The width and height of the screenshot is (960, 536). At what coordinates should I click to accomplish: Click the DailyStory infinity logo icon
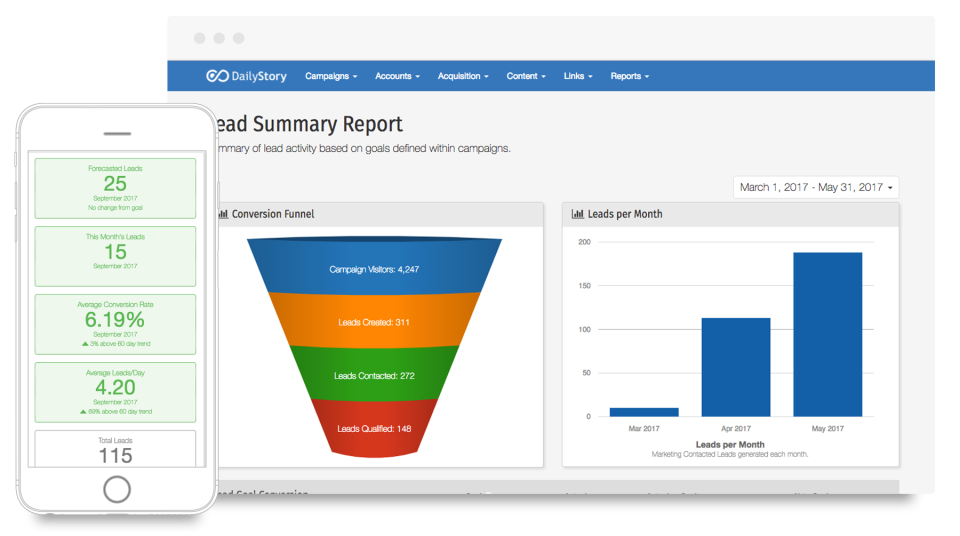pyautogui.click(x=217, y=76)
